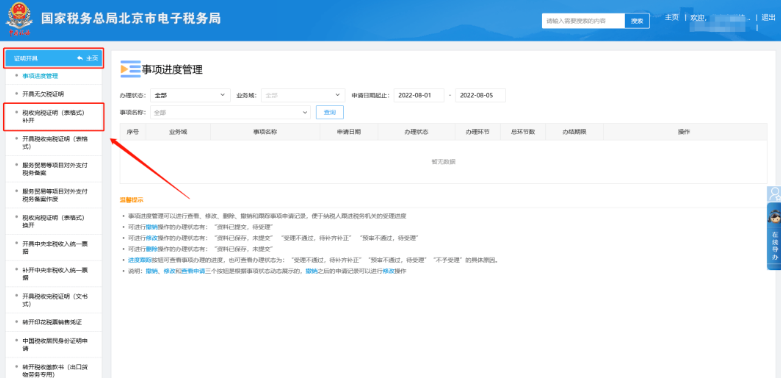Click the 查询 button
This screenshot has height=378, width=781.
tap(330, 113)
